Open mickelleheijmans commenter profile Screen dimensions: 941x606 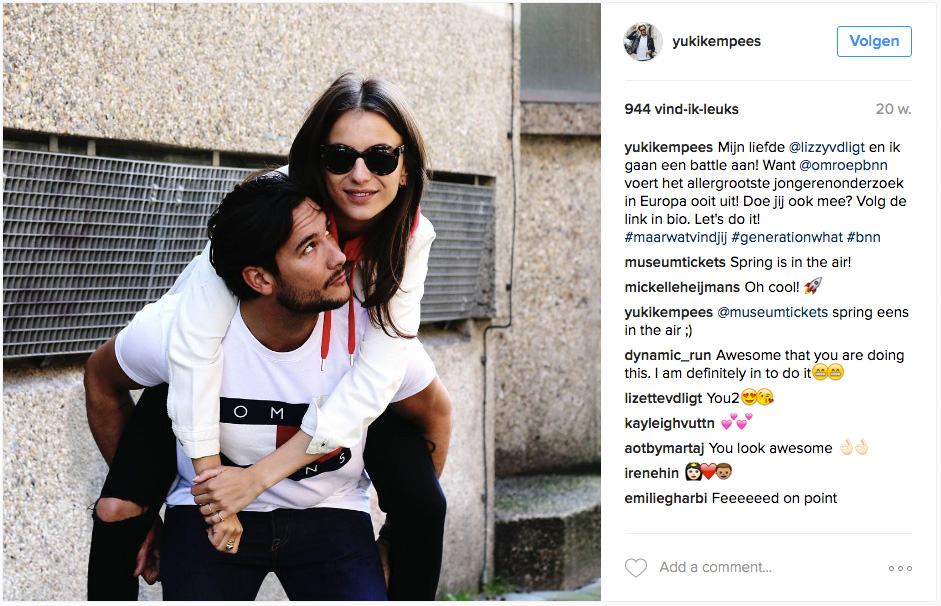[682, 287]
